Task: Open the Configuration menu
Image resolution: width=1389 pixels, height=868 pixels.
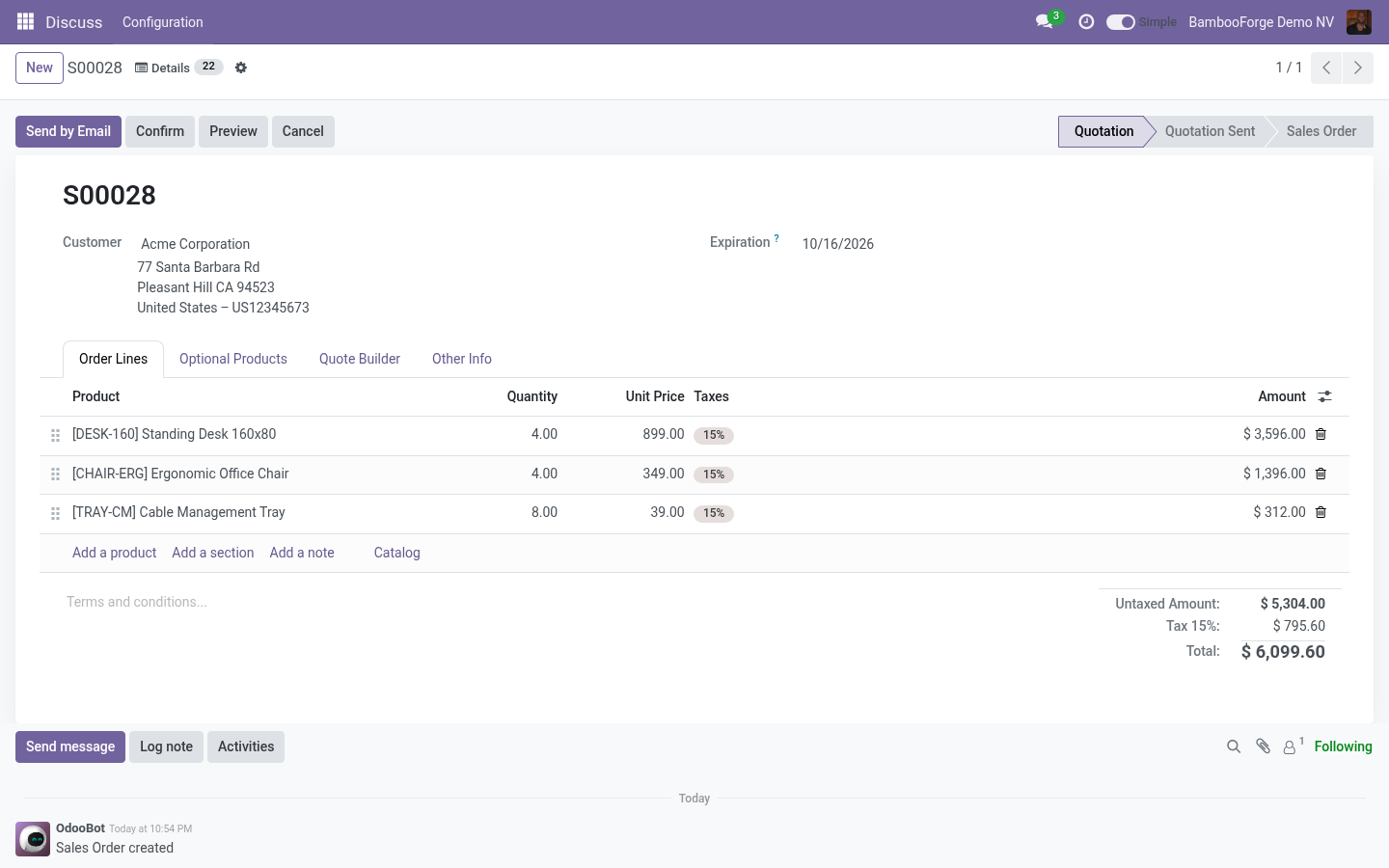Action: 162,21
